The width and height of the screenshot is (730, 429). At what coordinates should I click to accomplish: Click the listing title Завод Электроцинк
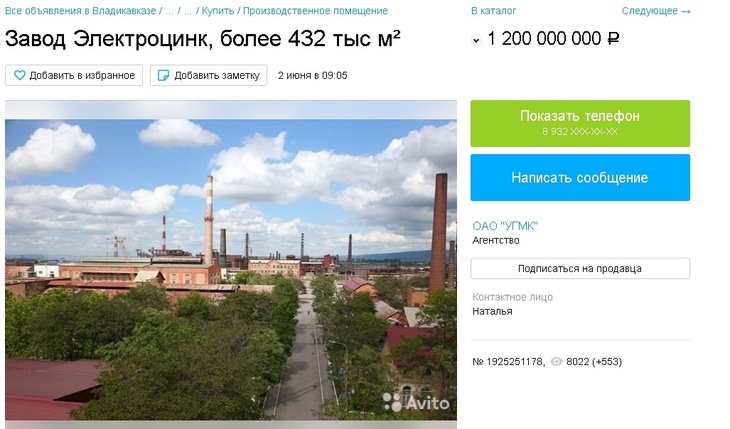pyautogui.click(x=203, y=40)
